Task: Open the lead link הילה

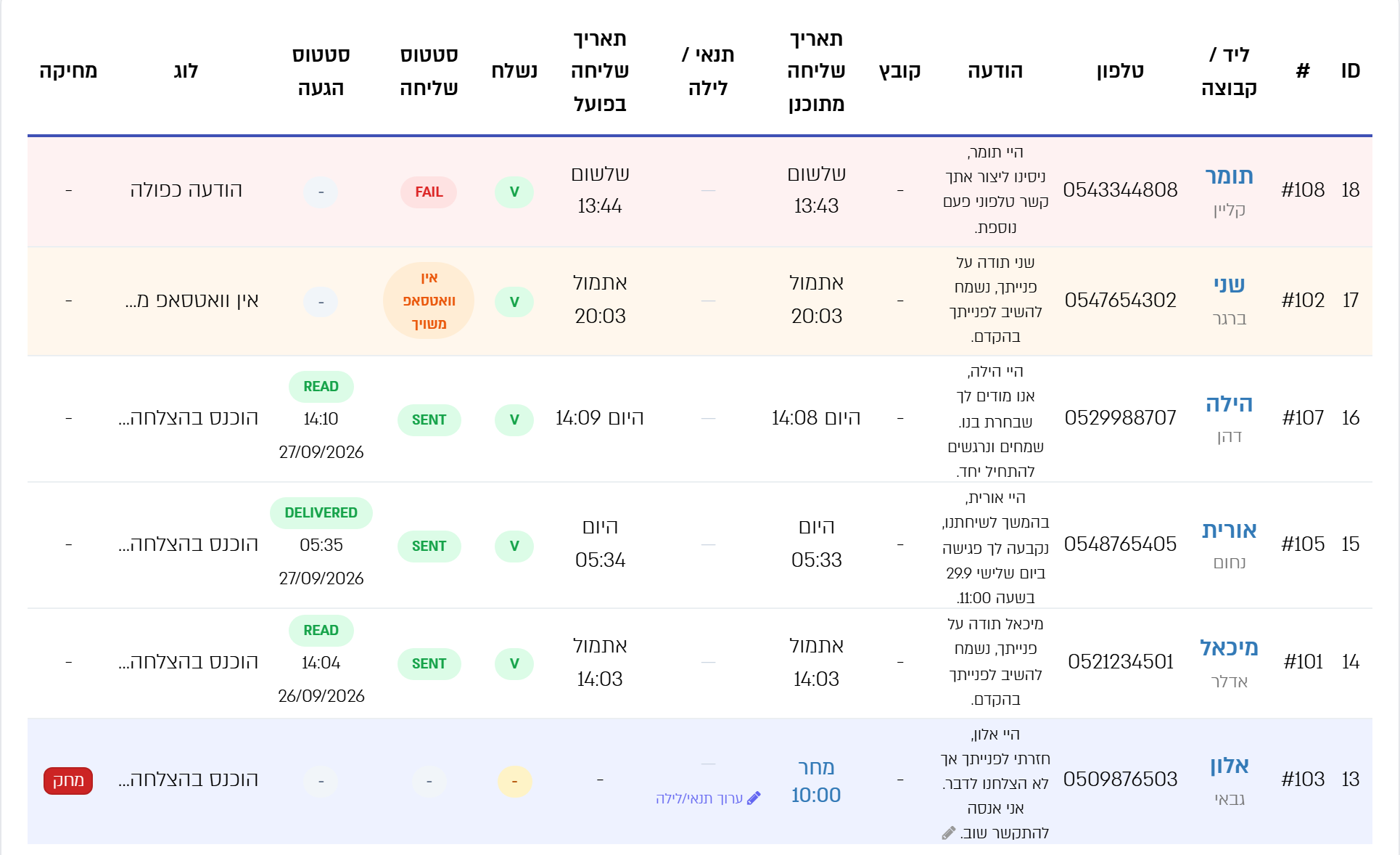Action: pos(1229,404)
